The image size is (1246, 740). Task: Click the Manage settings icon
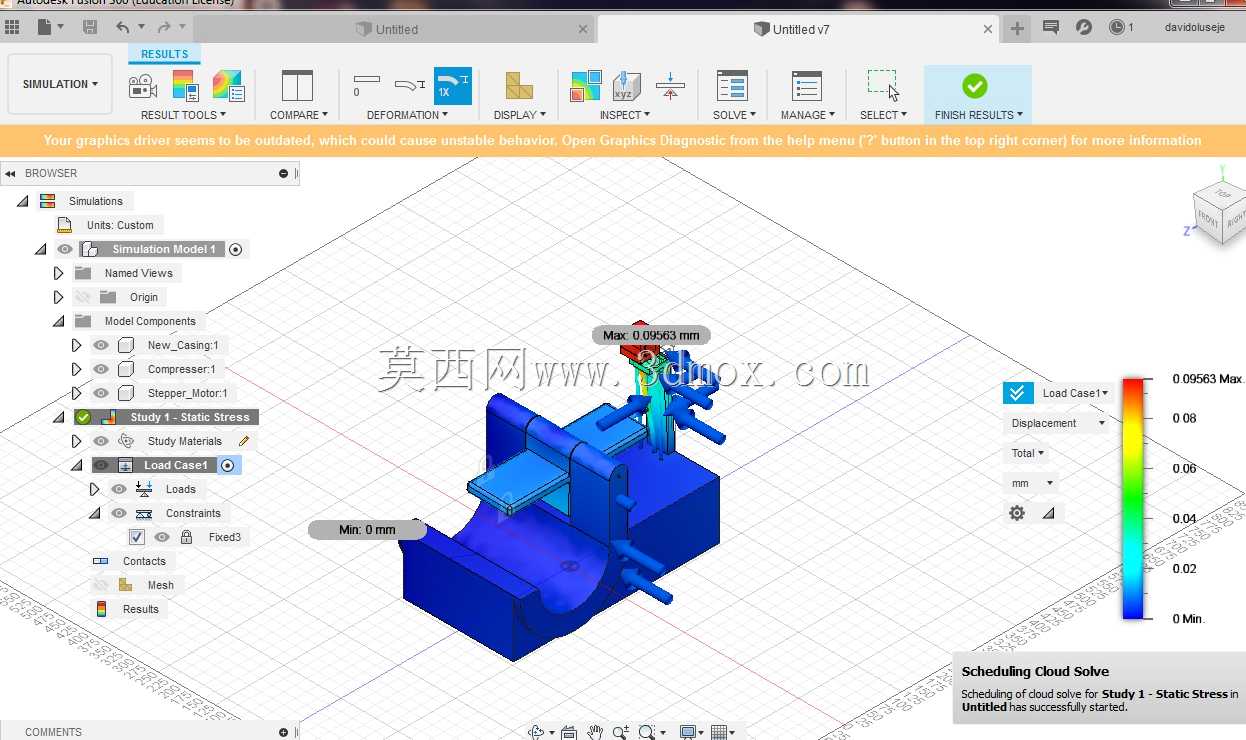806,86
